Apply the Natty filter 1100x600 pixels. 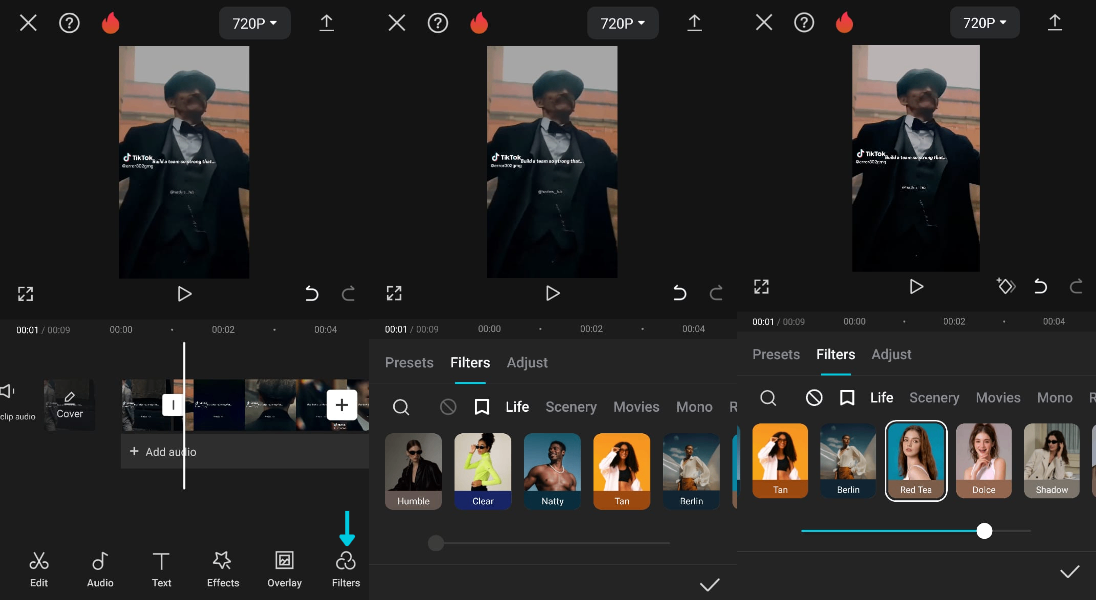(x=552, y=471)
